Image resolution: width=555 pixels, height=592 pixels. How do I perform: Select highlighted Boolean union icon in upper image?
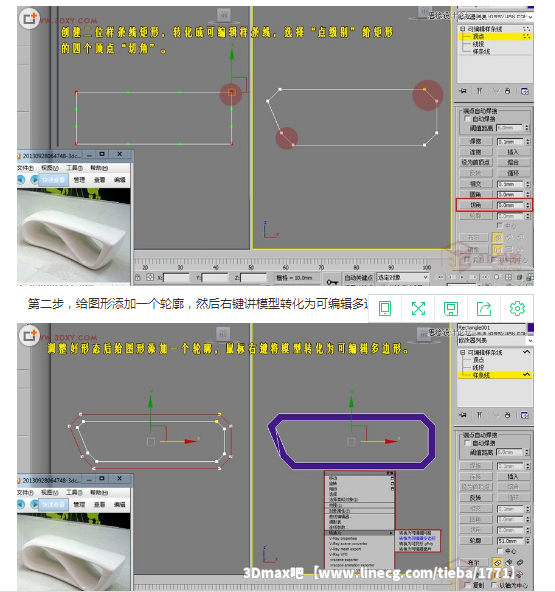[x=498, y=237]
